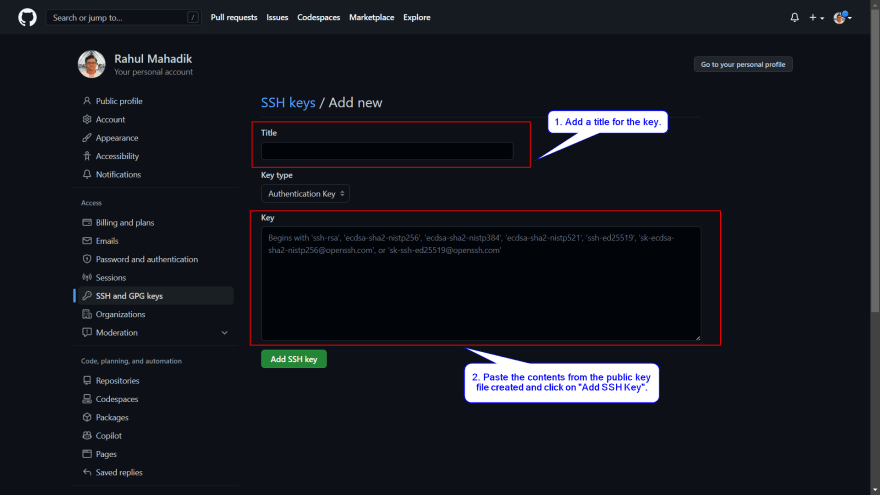Image resolution: width=880 pixels, height=495 pixels.
Task: Click the Emails envelope icon
Action: pos(87,241)
